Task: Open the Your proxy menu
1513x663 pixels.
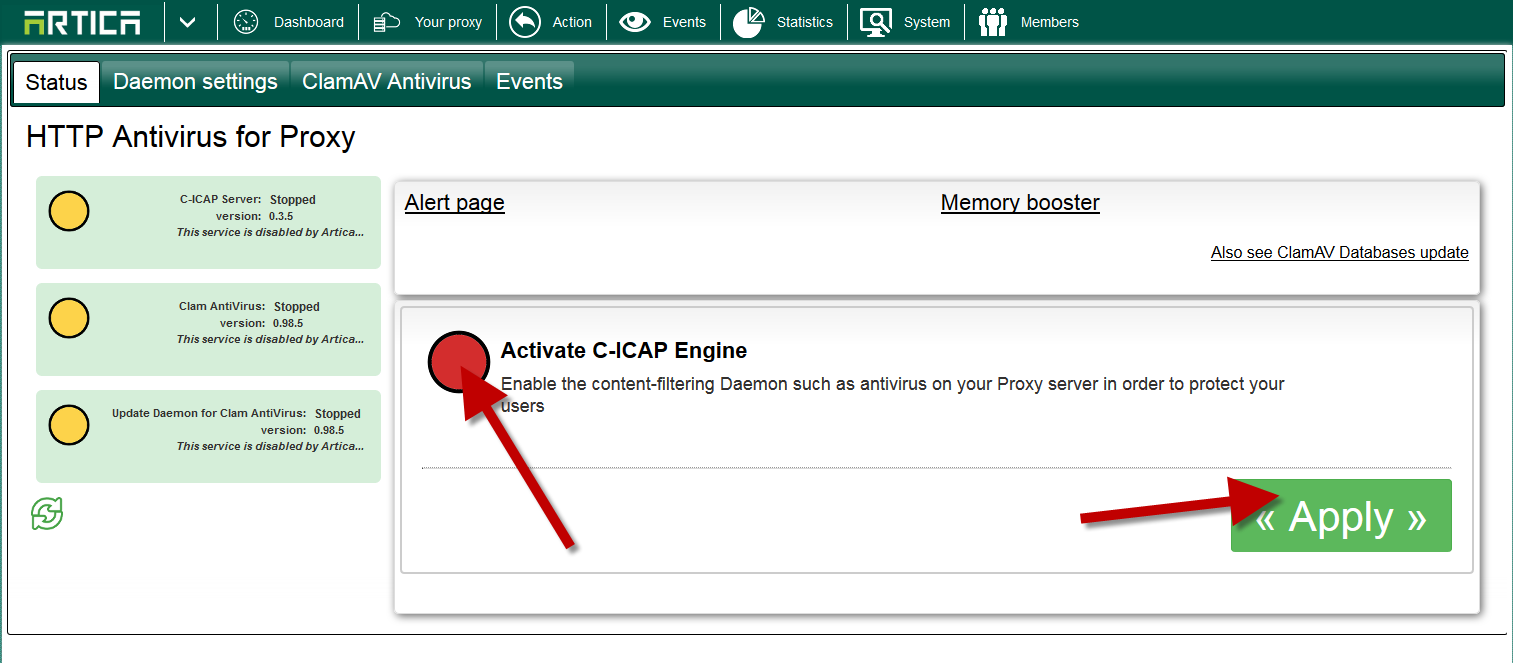Action: [x=448, y=22]
